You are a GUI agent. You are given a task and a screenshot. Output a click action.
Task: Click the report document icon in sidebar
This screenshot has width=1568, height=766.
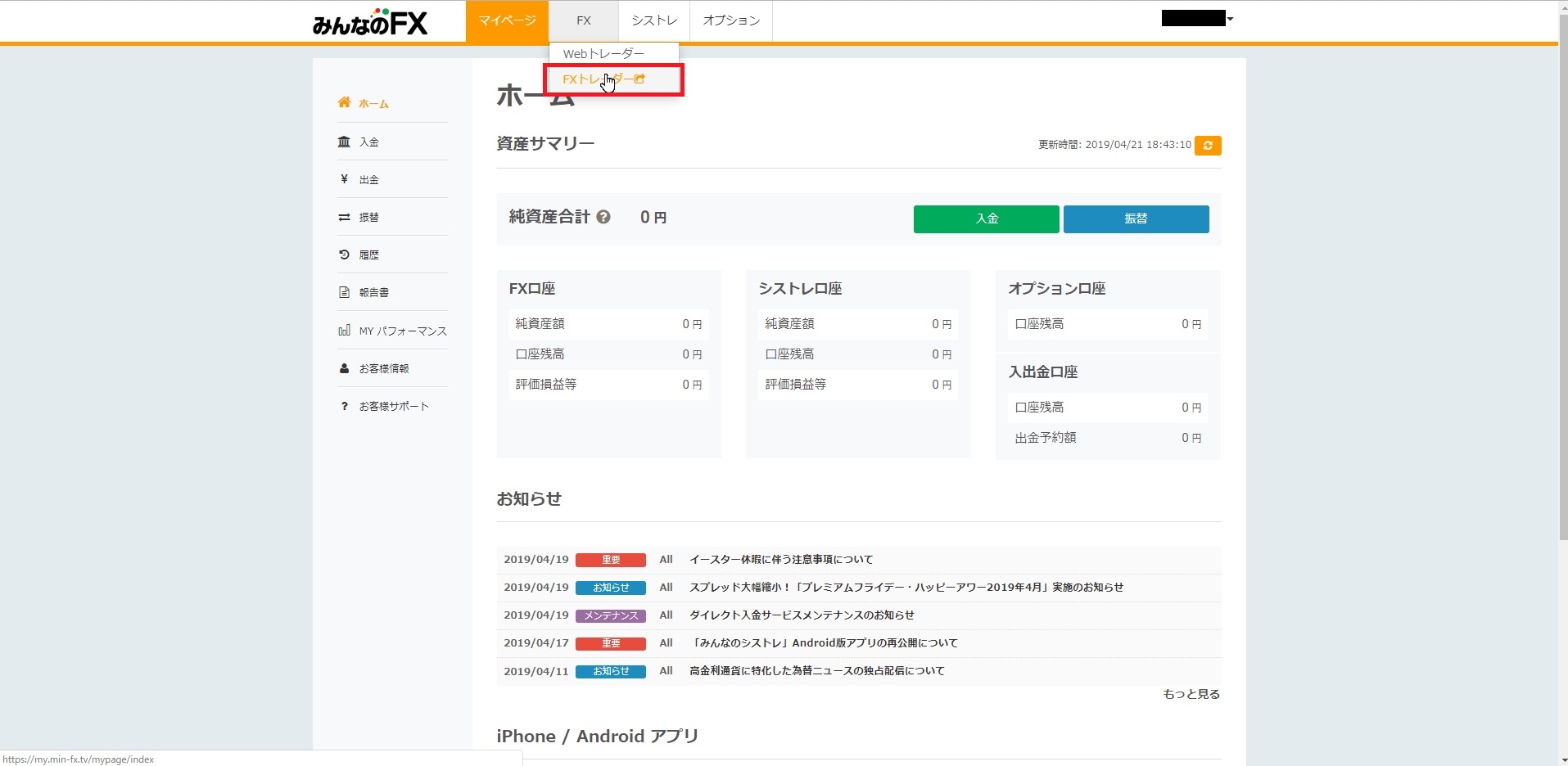[344, 292]
